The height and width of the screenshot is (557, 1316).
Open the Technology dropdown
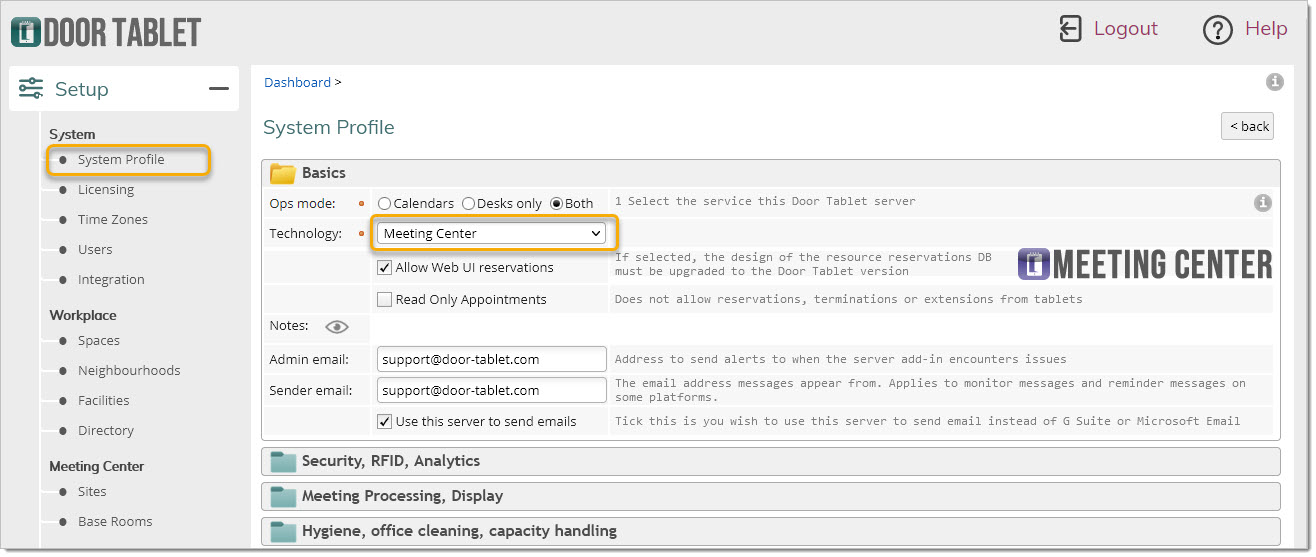tap(492, 234)
